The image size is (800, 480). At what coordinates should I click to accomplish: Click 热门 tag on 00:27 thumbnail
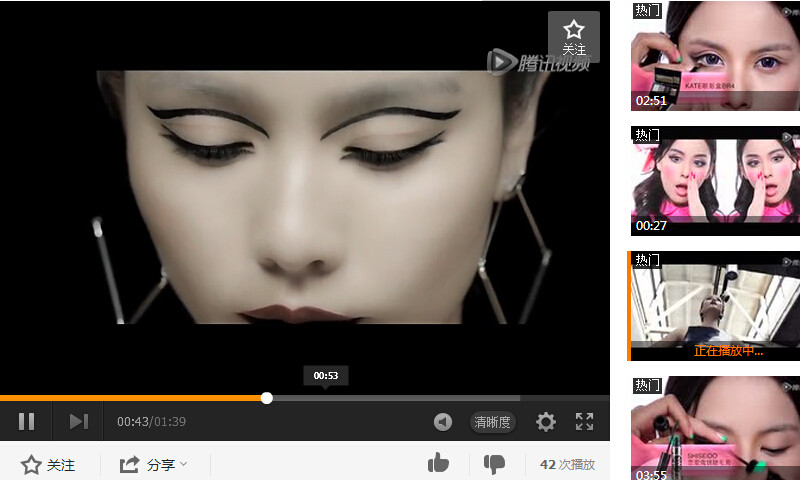(x=647, y=135)
